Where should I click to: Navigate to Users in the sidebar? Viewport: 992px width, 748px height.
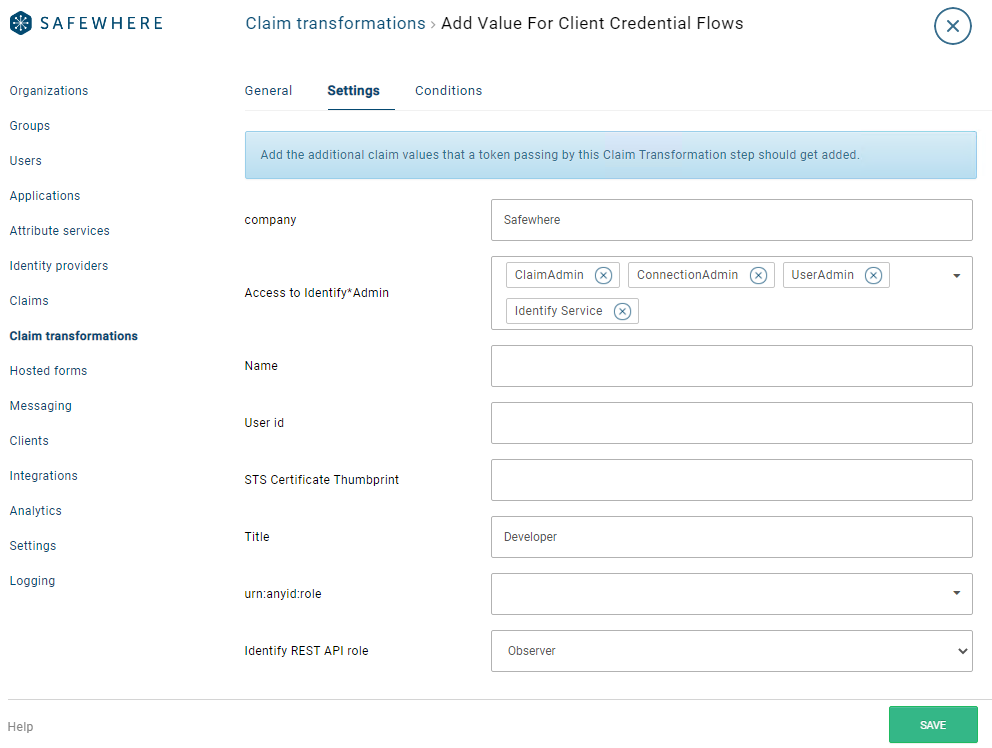[x=25, y=161]
